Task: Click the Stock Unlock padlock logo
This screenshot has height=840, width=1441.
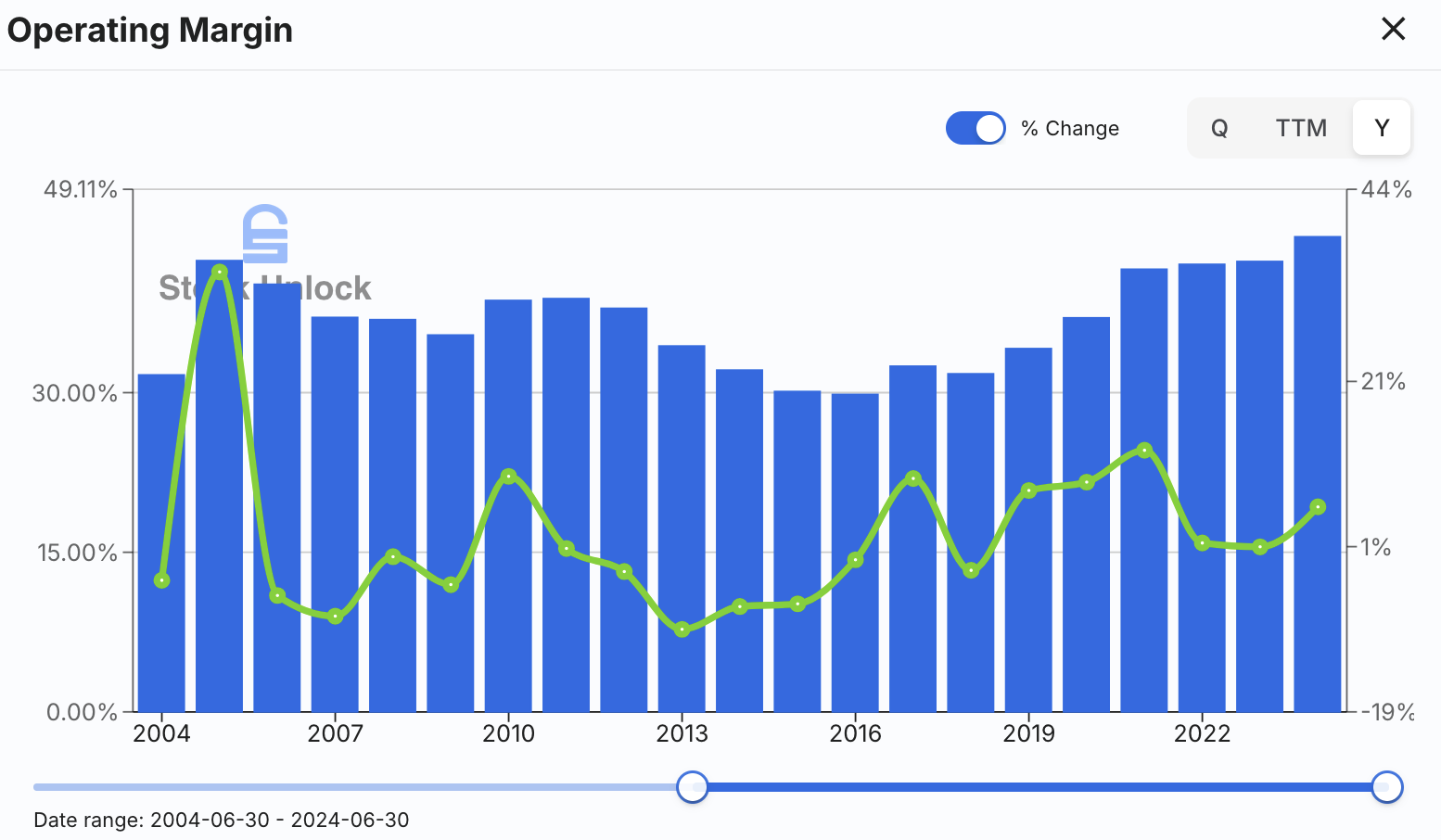Action: (265, 234)
